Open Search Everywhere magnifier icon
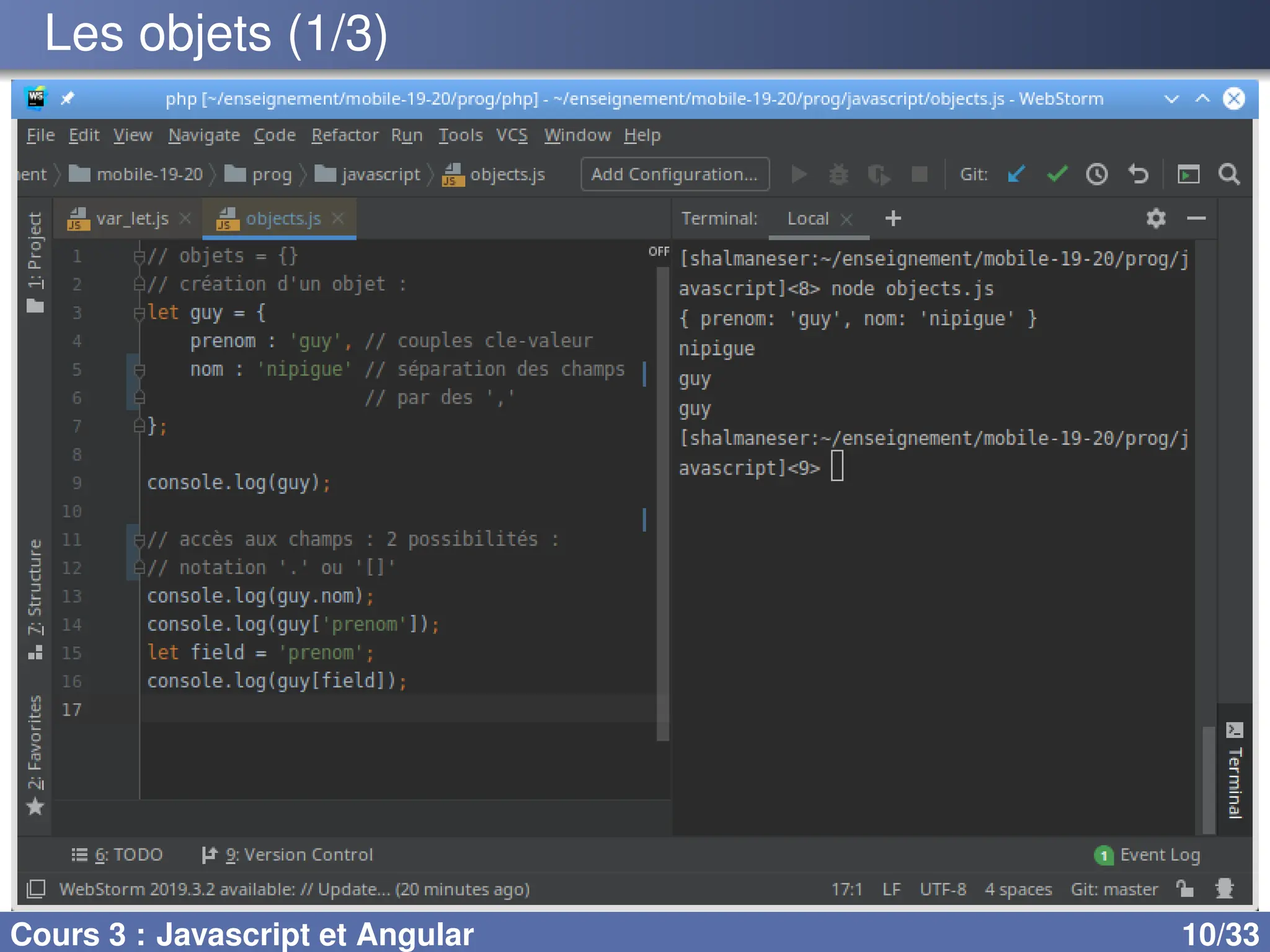 [1229, 174]
